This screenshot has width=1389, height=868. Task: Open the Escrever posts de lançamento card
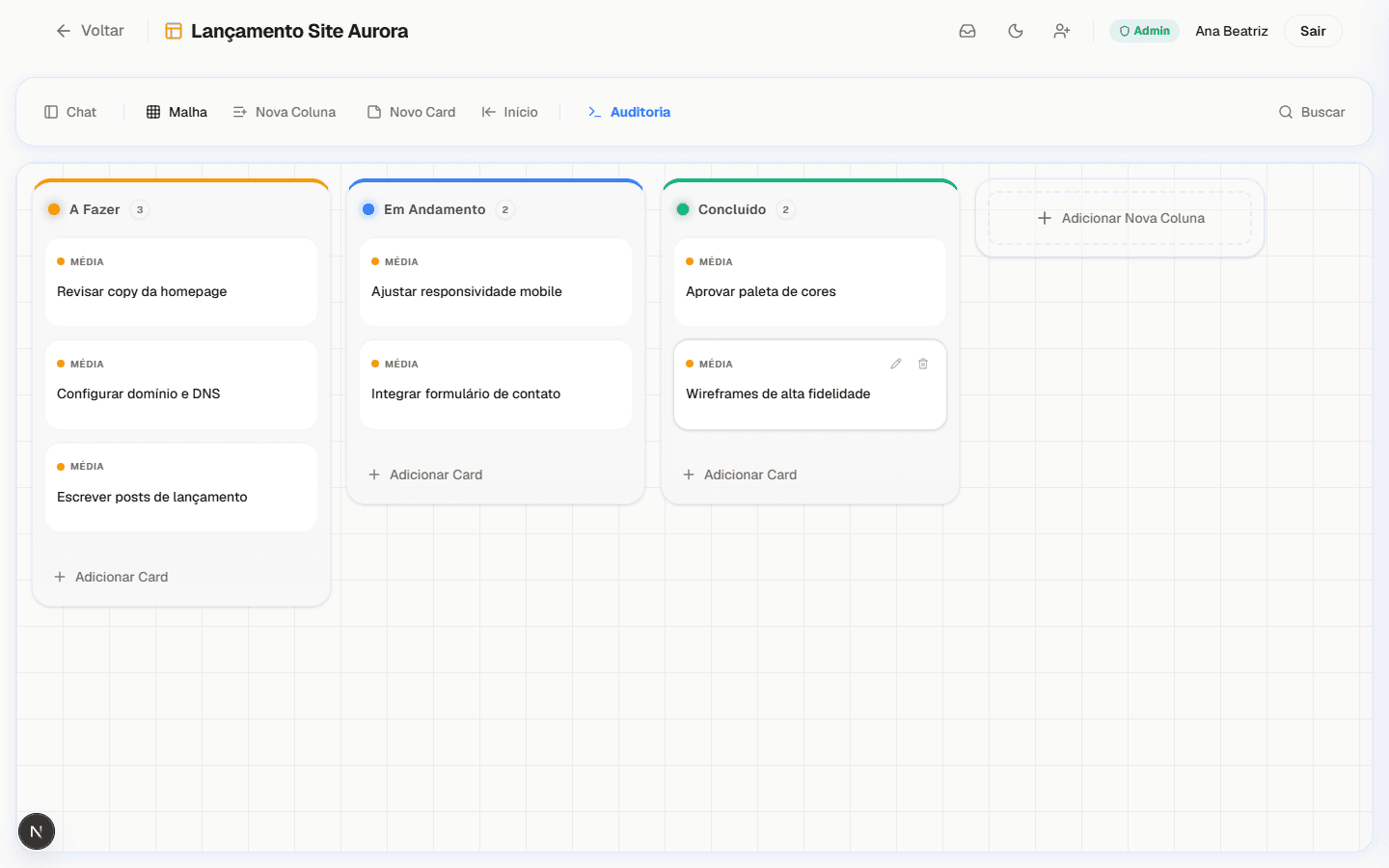coord(181,487)
